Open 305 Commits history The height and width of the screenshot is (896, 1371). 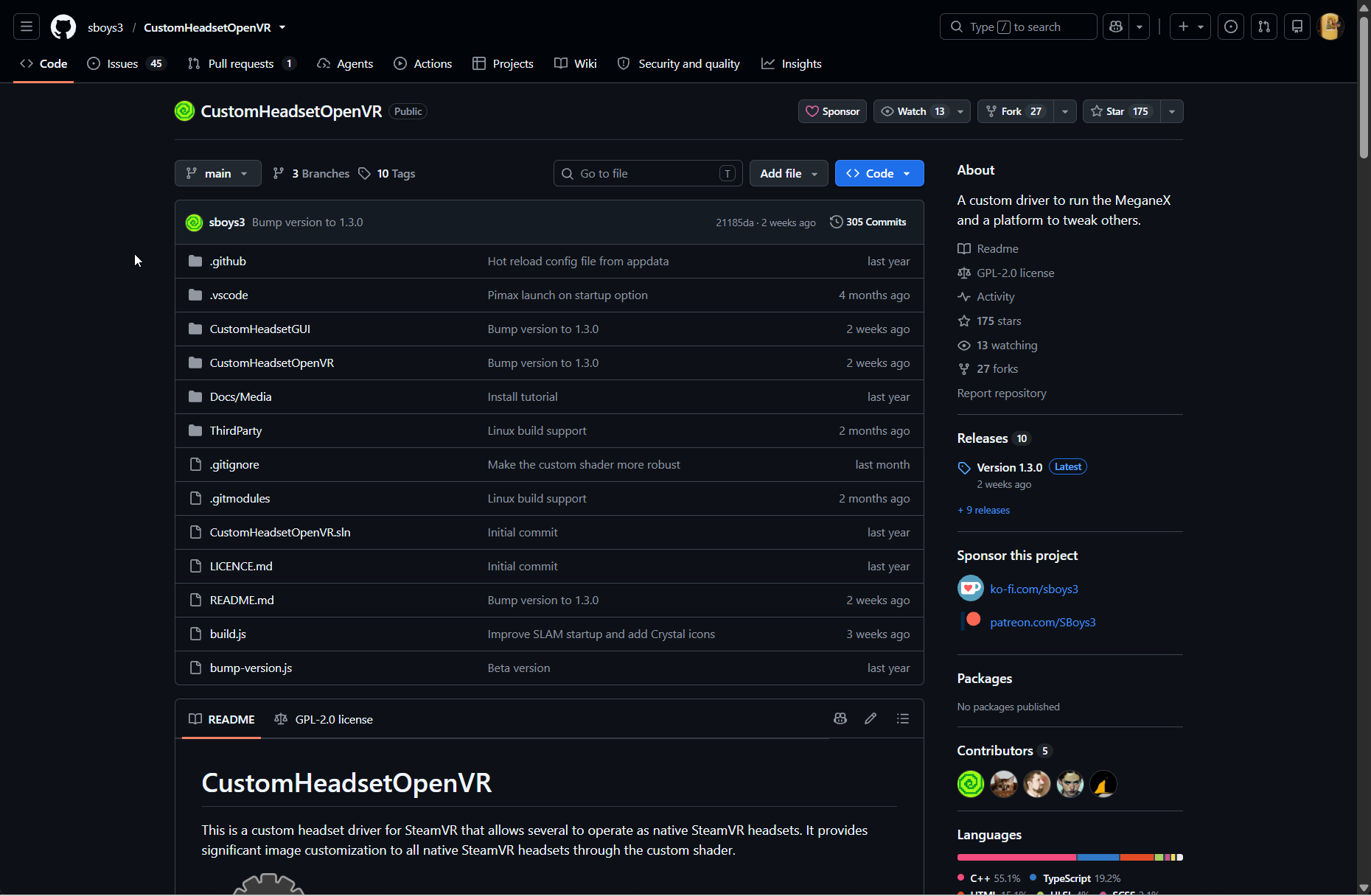pos(868,223)
